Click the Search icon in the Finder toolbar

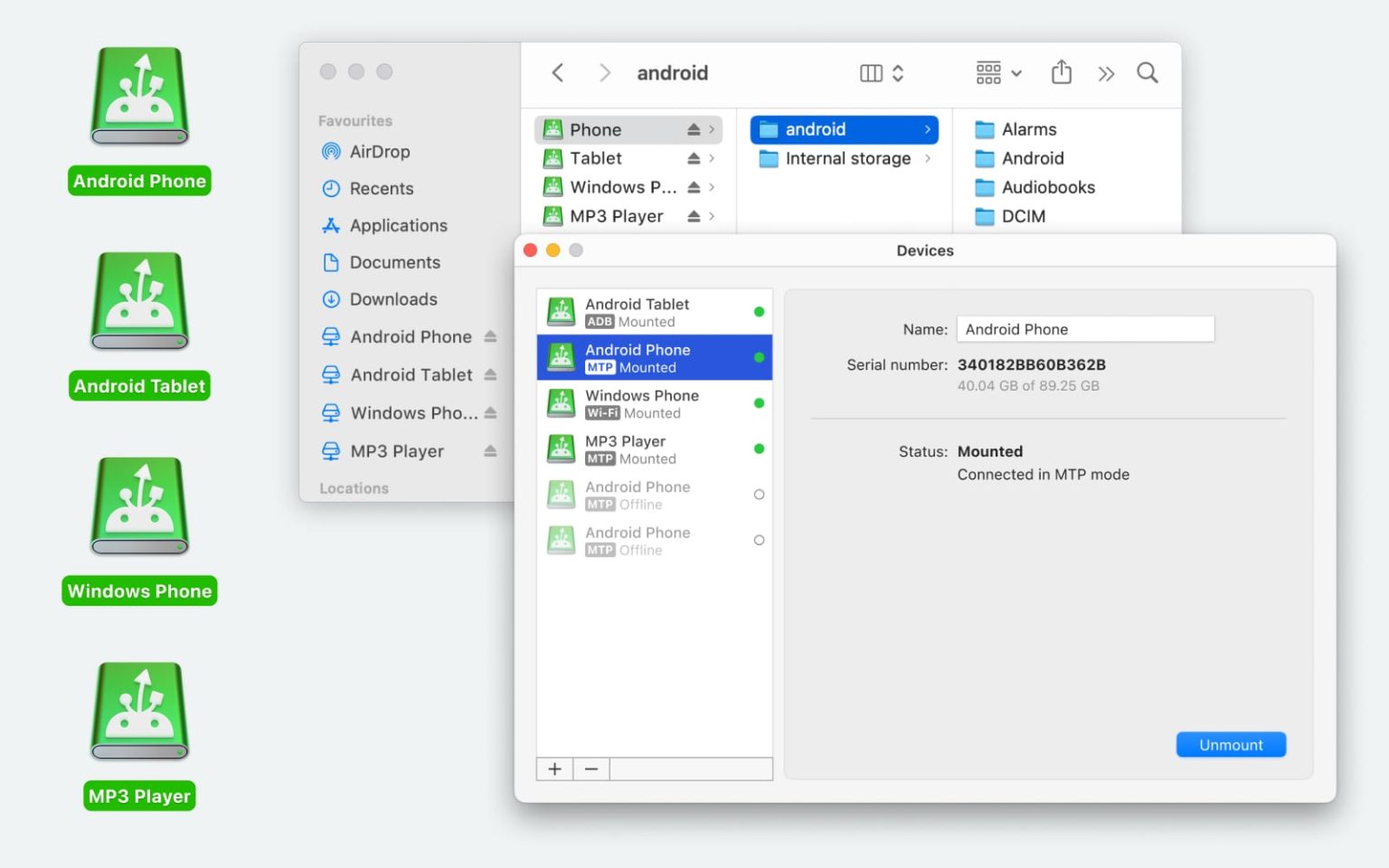click(1147, 72)
